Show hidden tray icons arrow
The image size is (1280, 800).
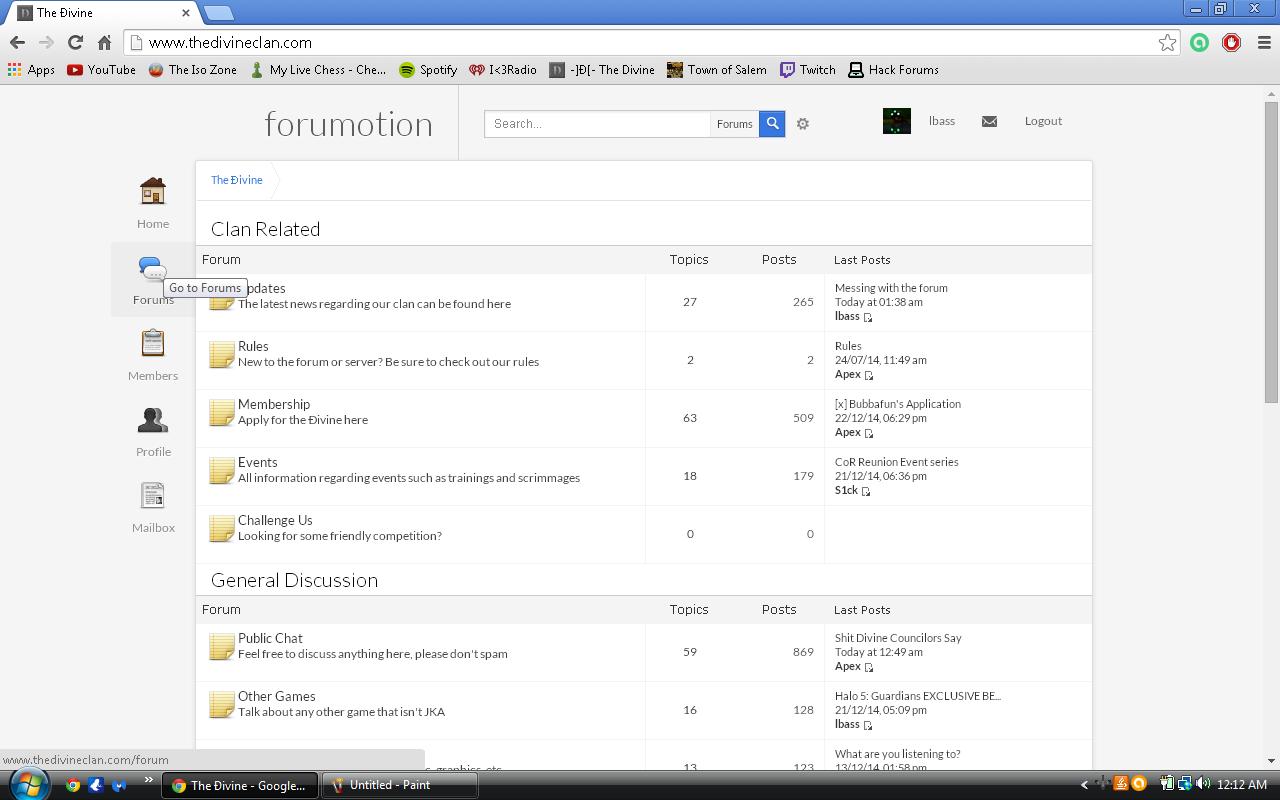1084,785
